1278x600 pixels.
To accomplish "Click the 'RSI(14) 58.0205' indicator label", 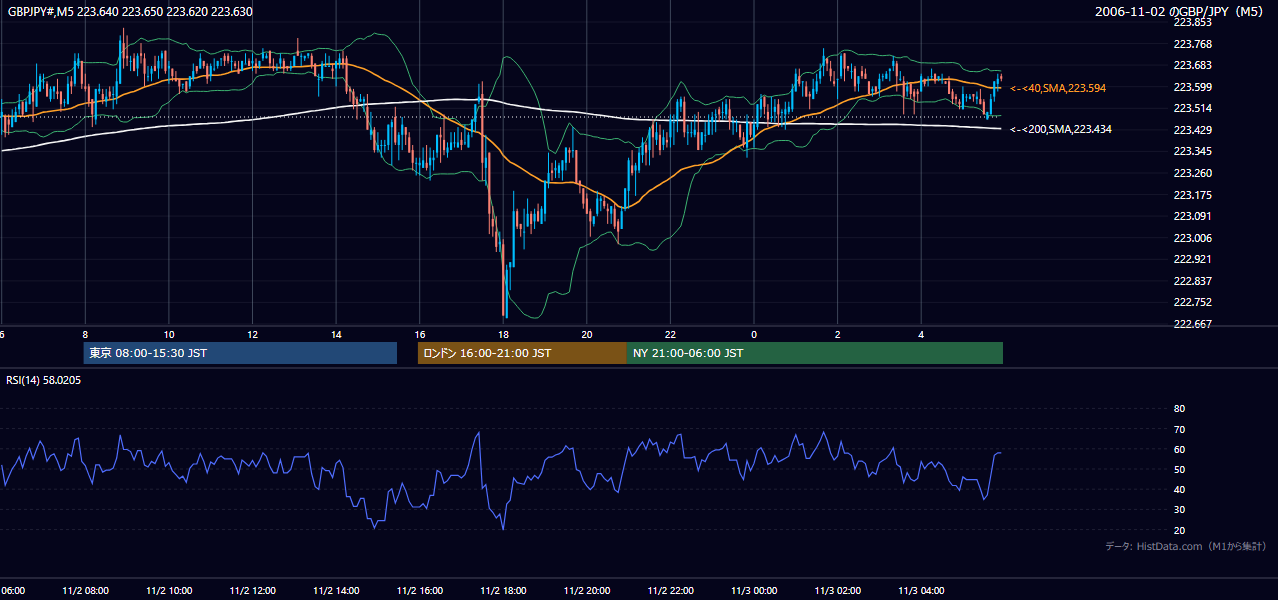I will [x=44, y=380].
